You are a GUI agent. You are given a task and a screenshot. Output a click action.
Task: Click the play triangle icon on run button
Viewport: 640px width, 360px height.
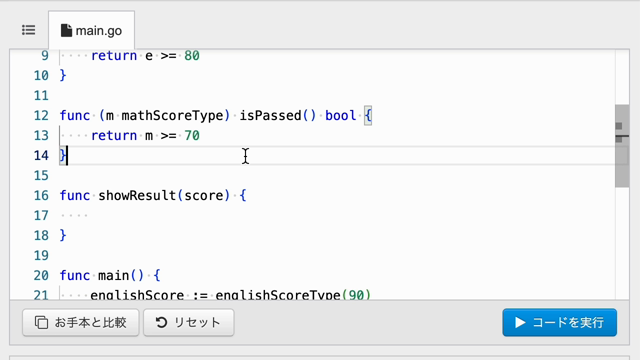(x=520, y=322)
